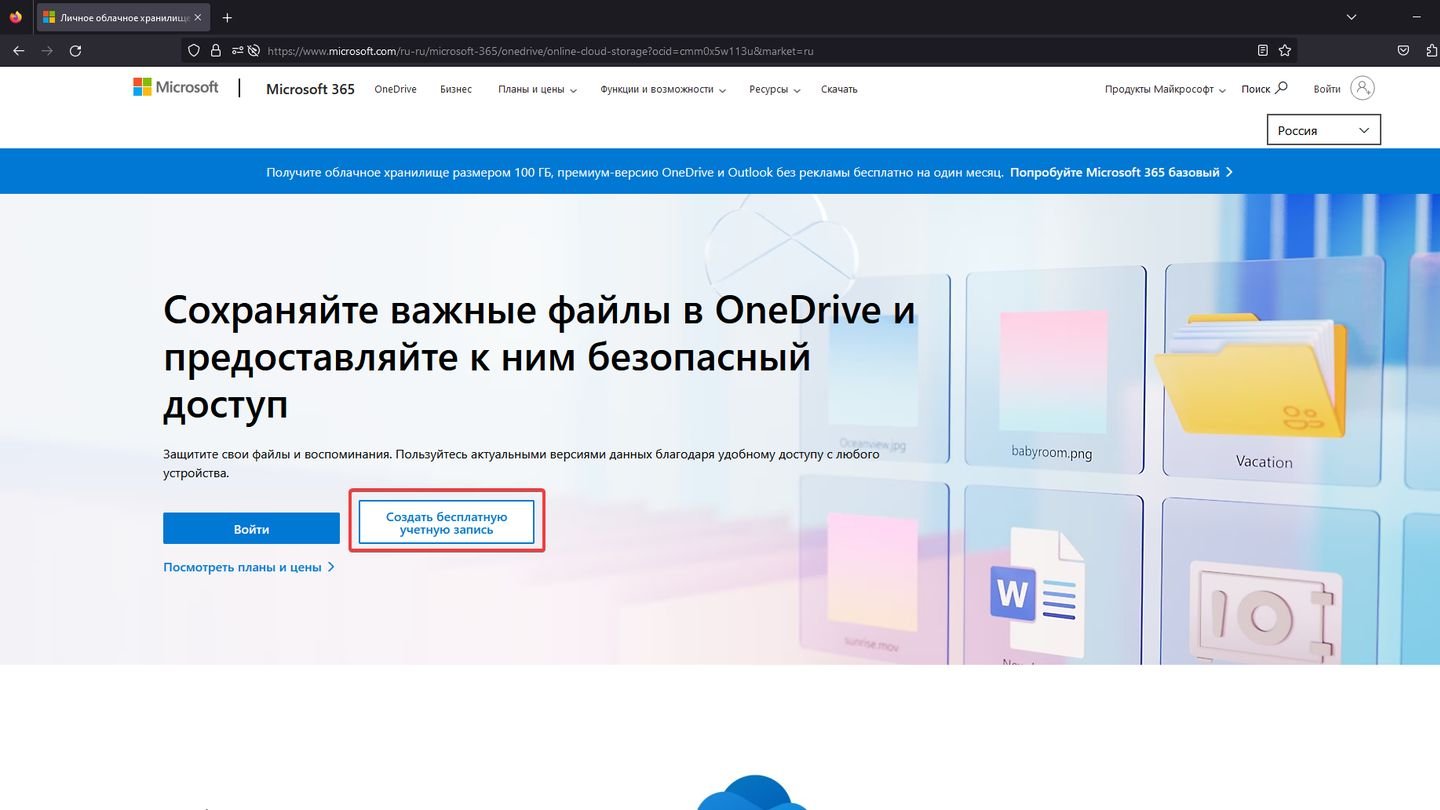Open the Бизнес navigation item
Viewport: 1440px width, 810px height.
pyautogui.click(x=456, y=89)
